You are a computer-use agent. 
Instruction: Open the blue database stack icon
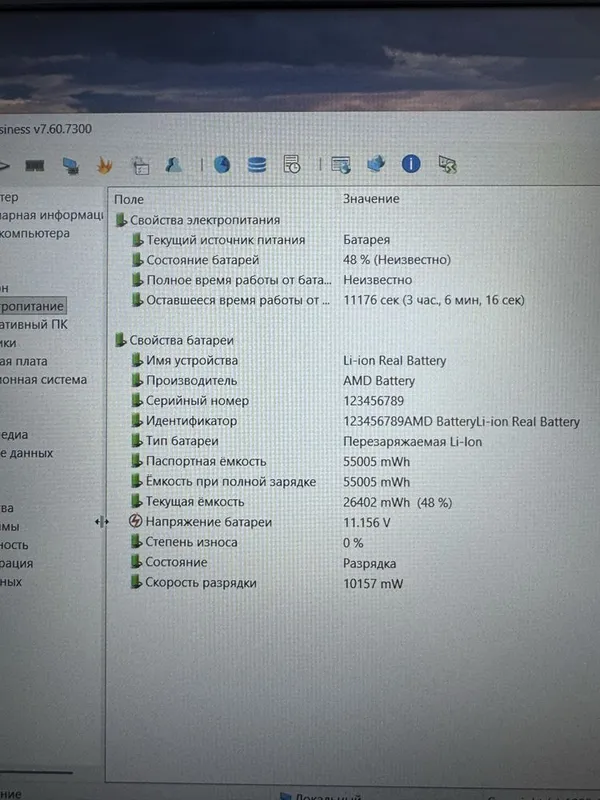coord(257,165)
